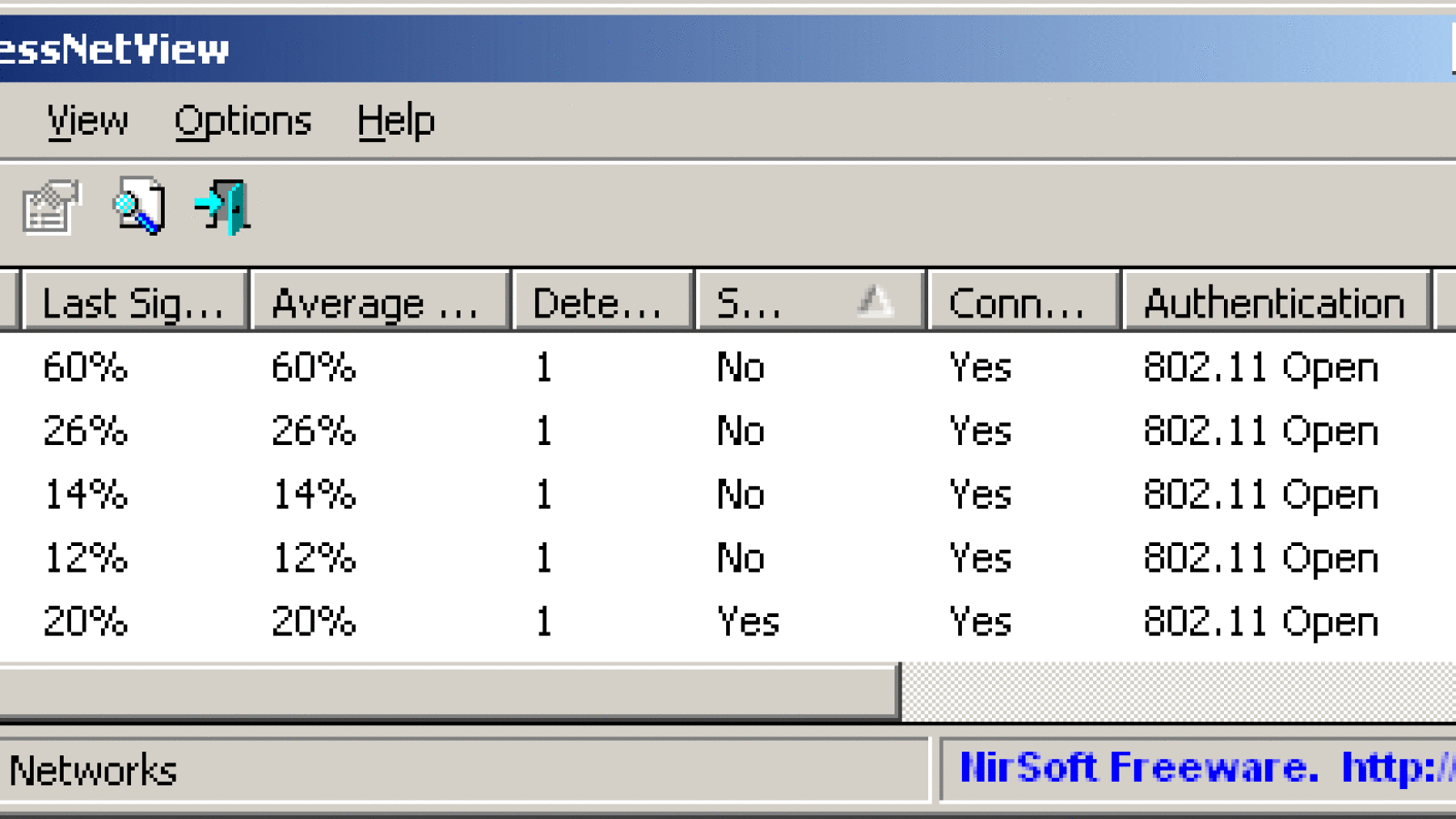Open the Help menu

pos(396,121)
